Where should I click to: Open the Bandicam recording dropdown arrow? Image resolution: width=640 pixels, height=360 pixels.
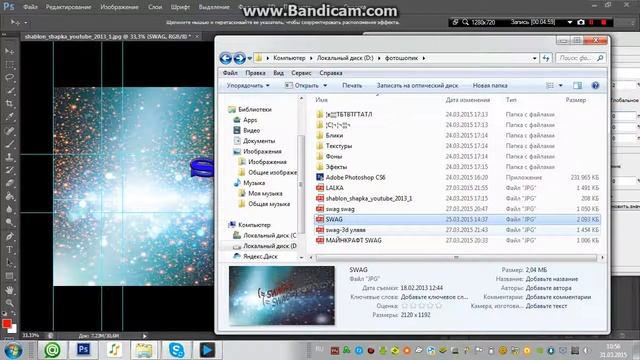pos(570,22)
